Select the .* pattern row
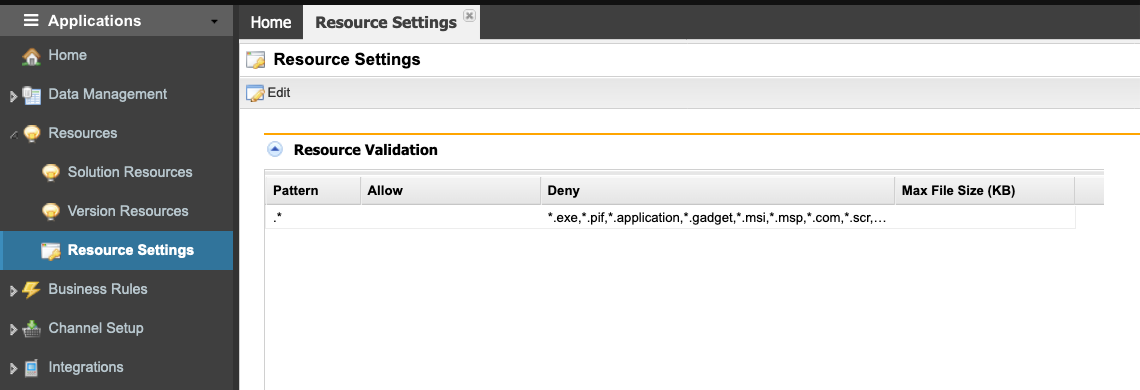Viewport: 1140px width, 390px height. 670,217
